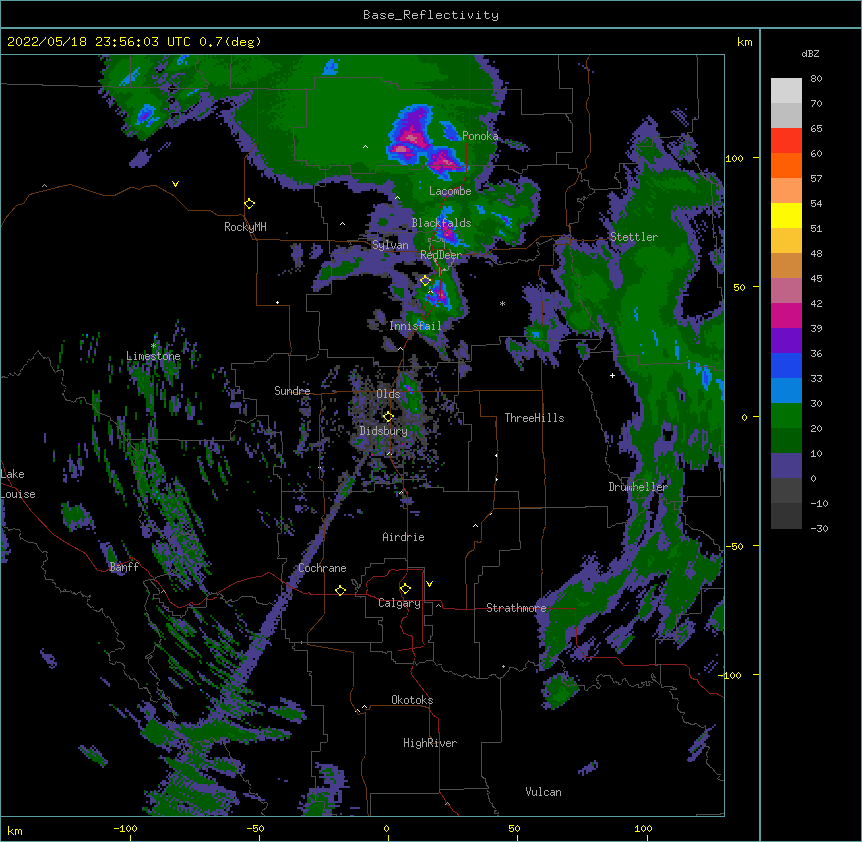Click the Stettler city label

pyautogui.click(x=634, y=237)
